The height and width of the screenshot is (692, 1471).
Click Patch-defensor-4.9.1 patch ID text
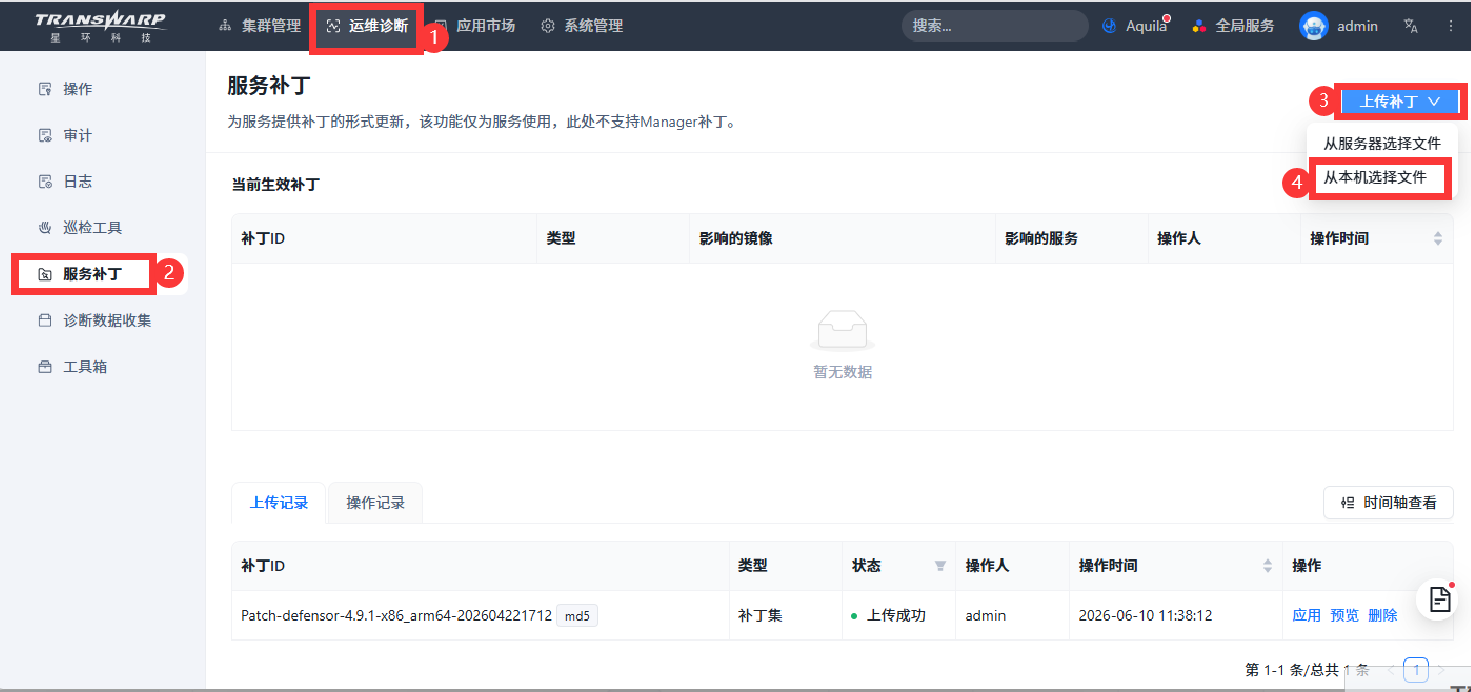(x=396, y=616)
